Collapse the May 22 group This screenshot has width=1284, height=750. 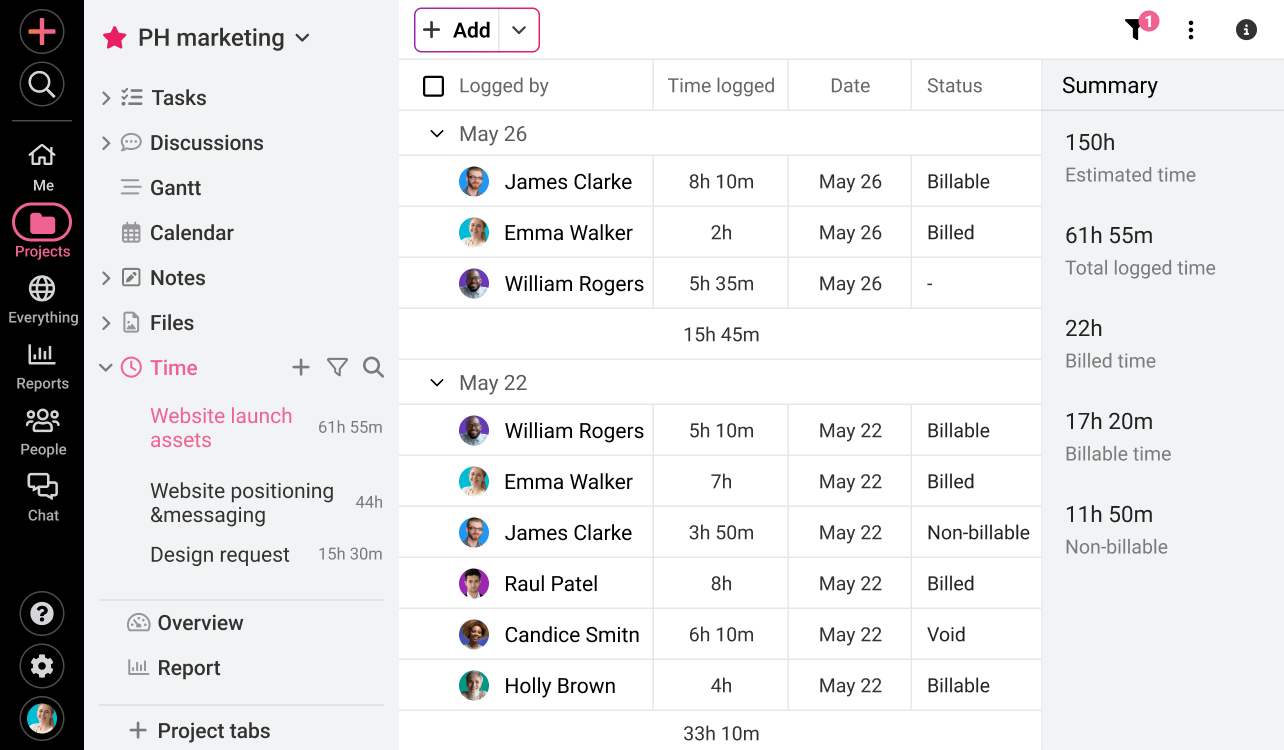coord(436,382)
